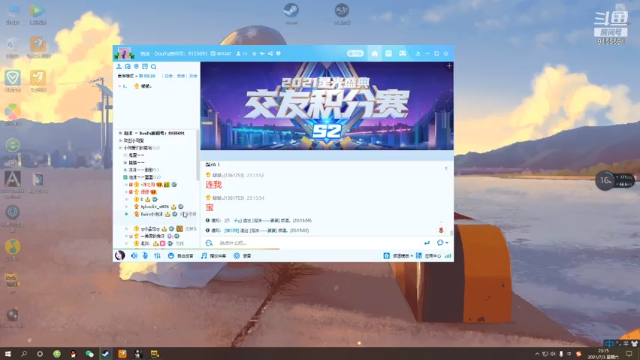The height and width of the screenshot is (360, 640).
Task: Collapse the third top-level channel node
Action: pos(120,148)
